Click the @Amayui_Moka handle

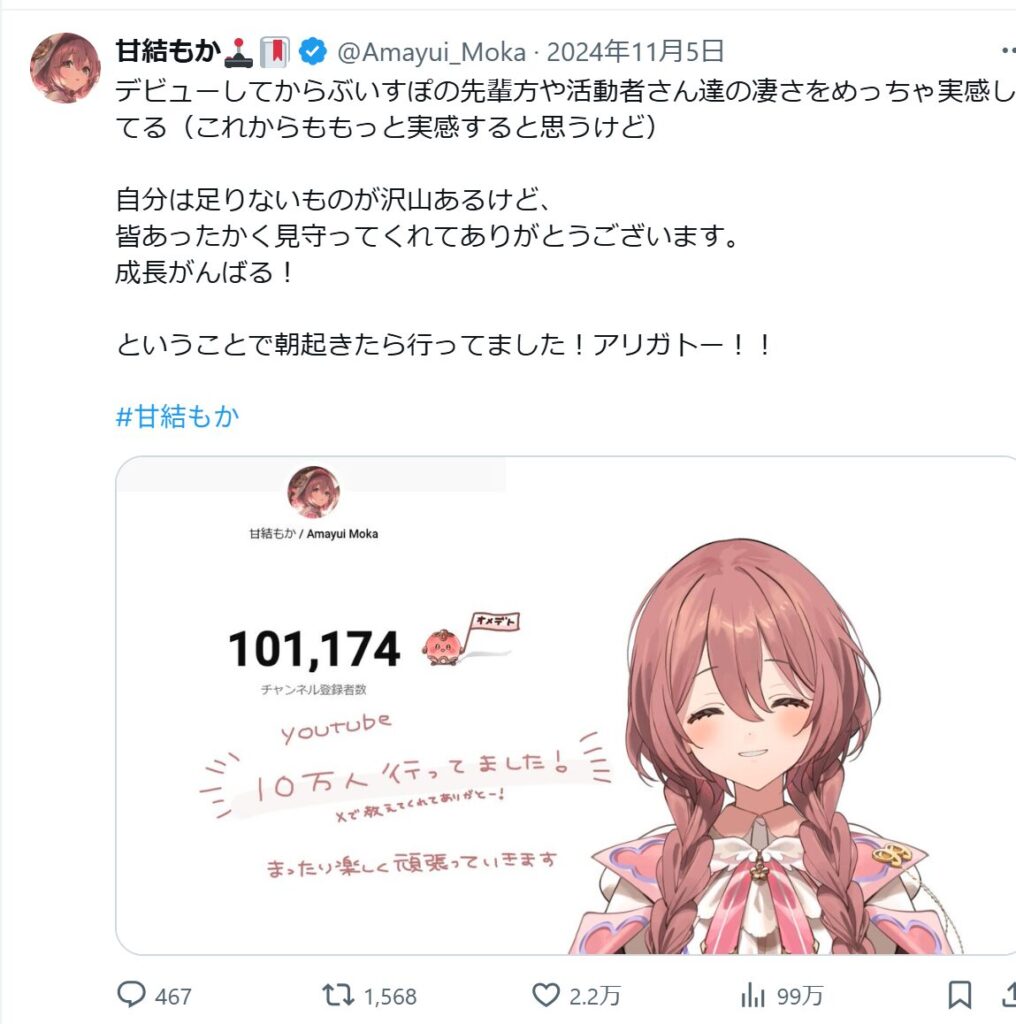click(431, 52)
